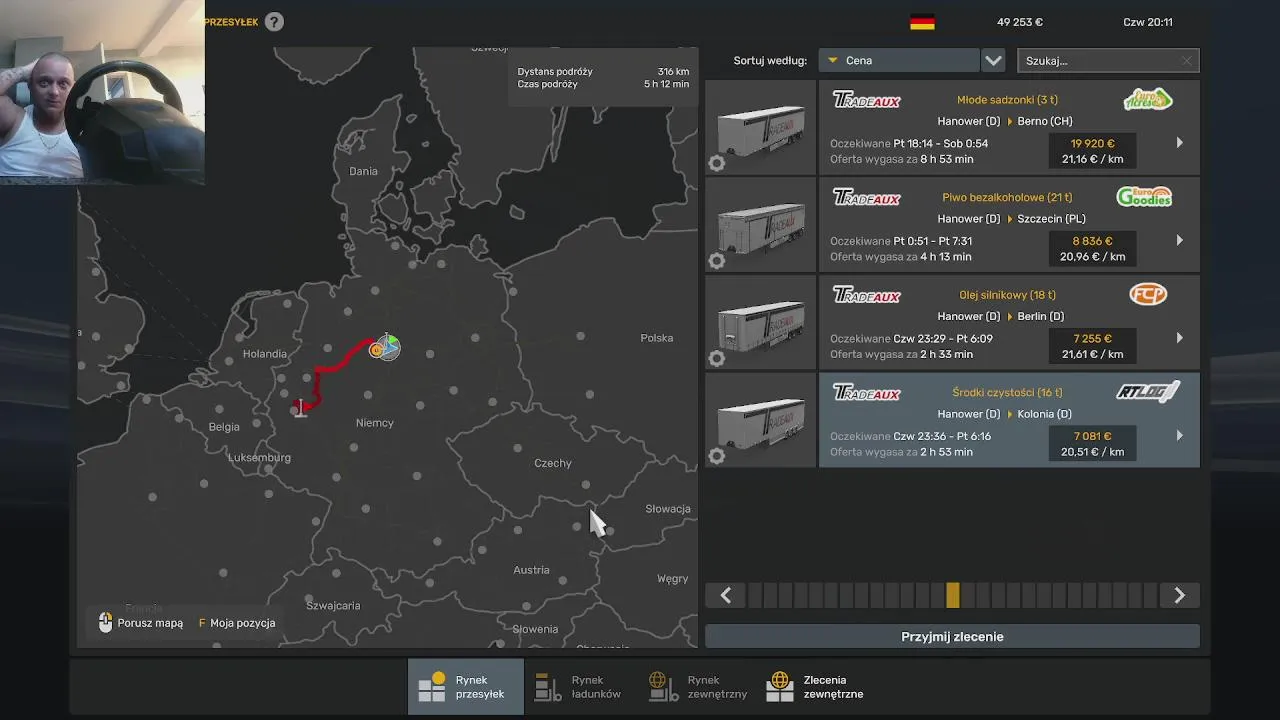Click Moja pozycja map button
Viewport: 1280px width, 720px height.
tap(237, 623)
